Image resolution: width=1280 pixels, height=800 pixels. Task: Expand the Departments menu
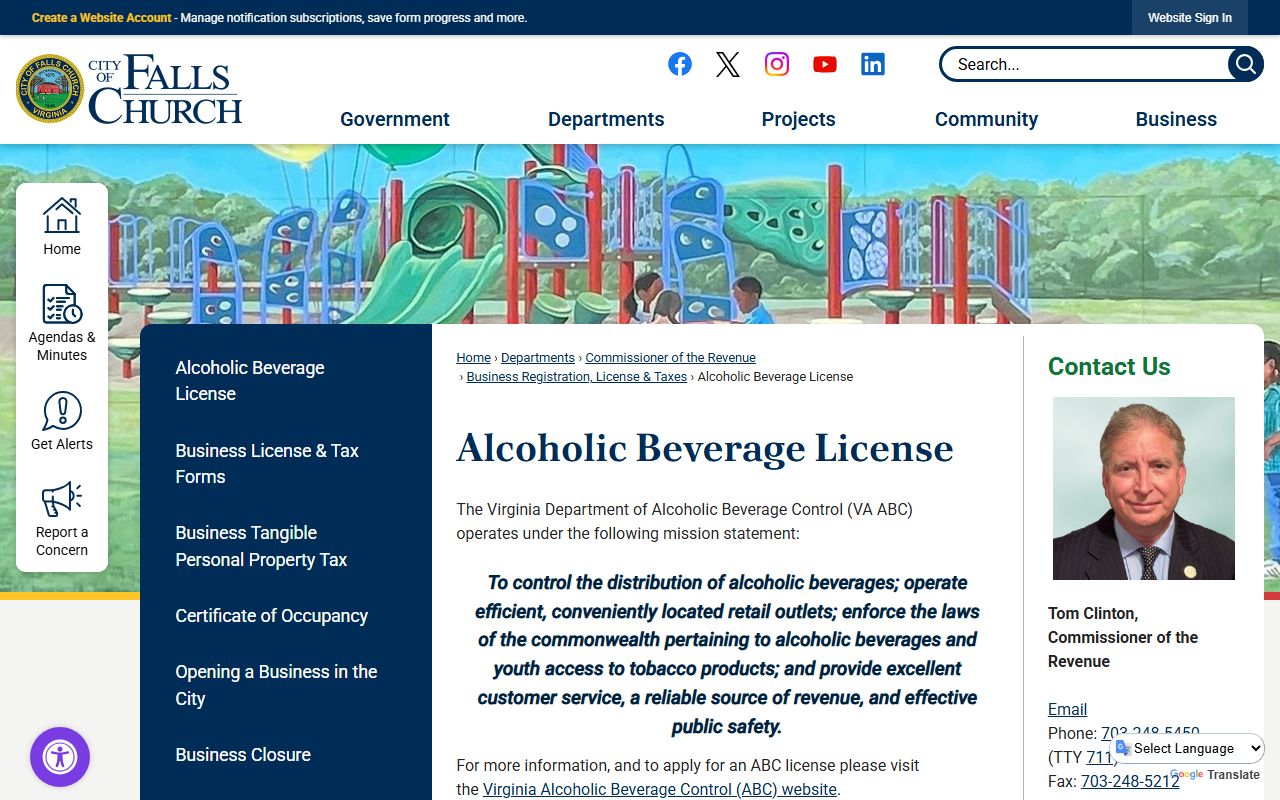click(x=606, y=119)
